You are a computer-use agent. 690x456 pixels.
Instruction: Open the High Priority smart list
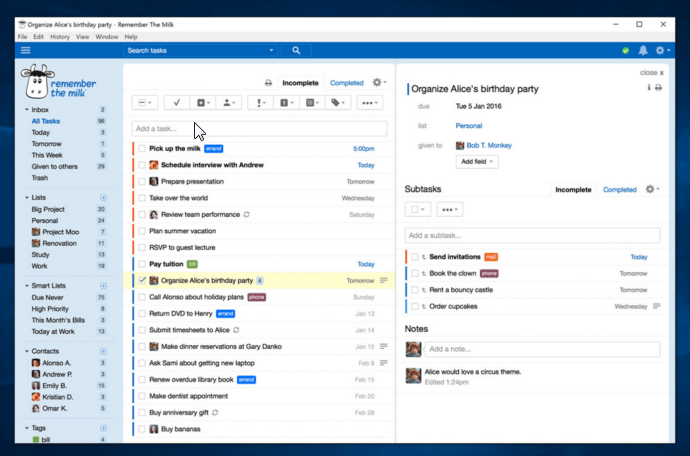[x=50, y=309]
